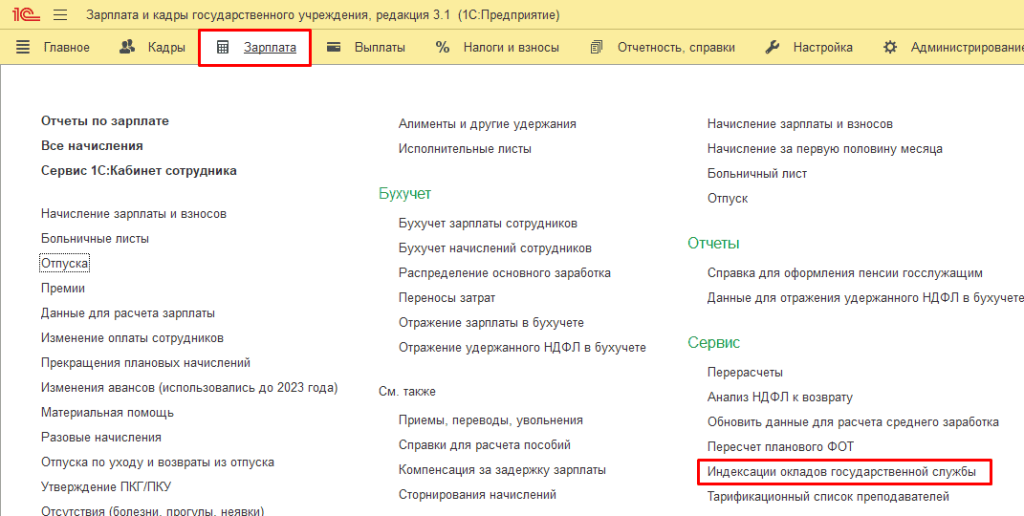
Task: Create Начисление за первую половину месяца
Action: point(825,148)
